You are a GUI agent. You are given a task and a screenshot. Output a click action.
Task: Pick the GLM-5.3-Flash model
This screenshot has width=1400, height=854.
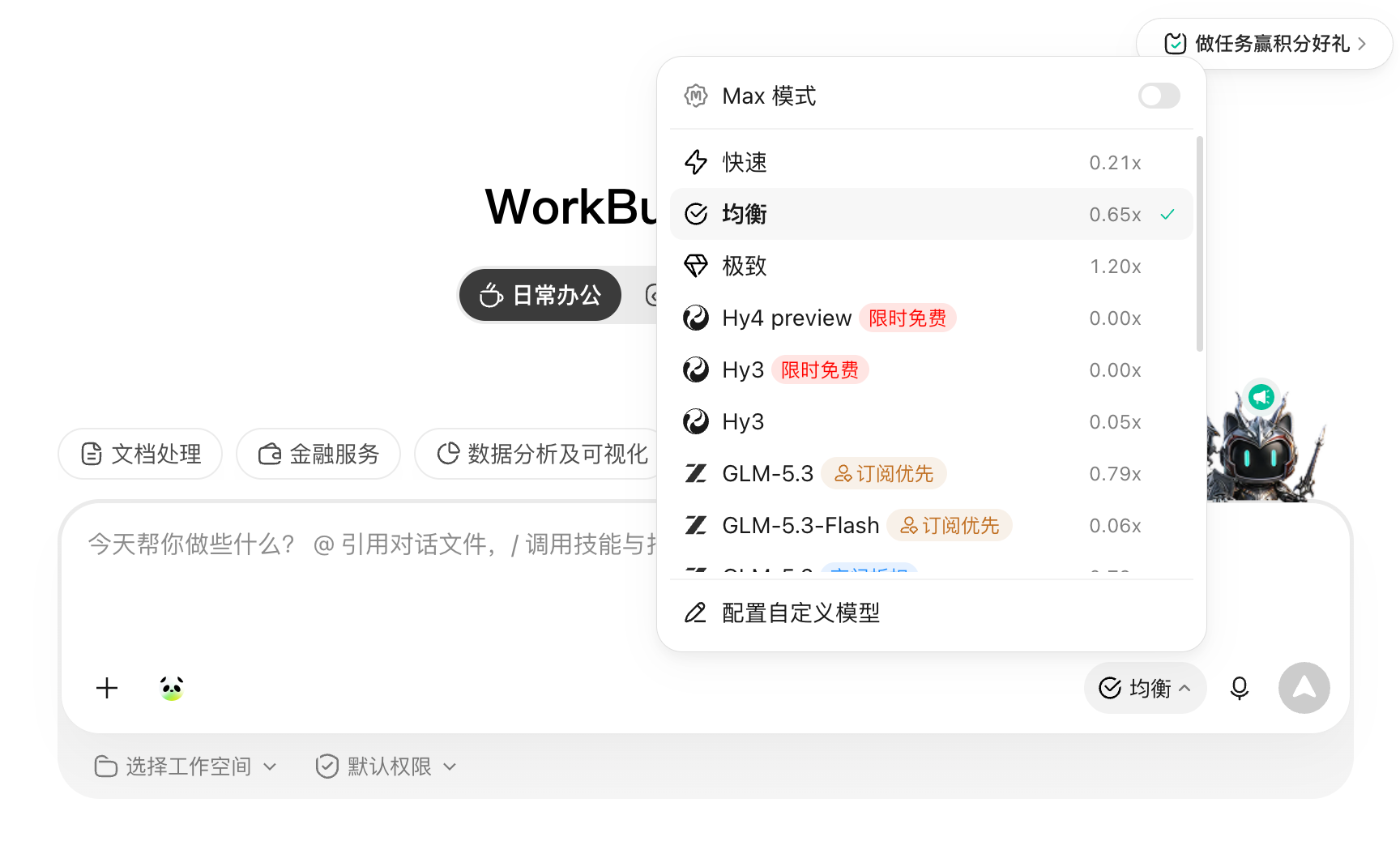point(931,525)
